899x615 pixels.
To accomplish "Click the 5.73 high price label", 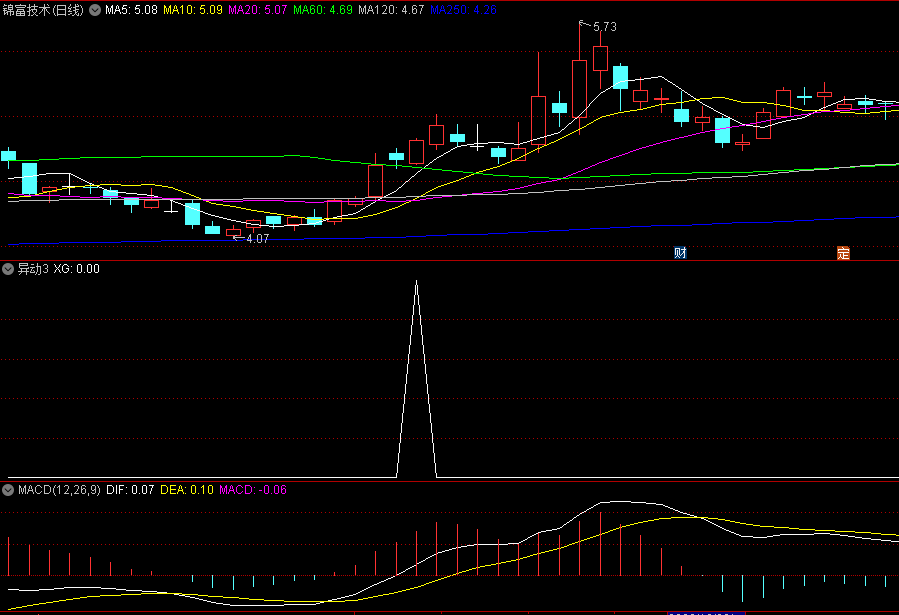I will point(605,27).
